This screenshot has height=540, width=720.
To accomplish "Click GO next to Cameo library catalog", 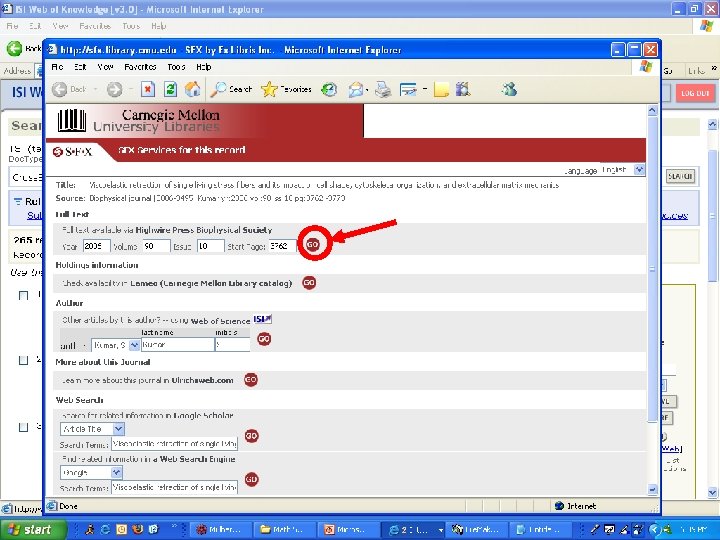I will pos(309,283).
